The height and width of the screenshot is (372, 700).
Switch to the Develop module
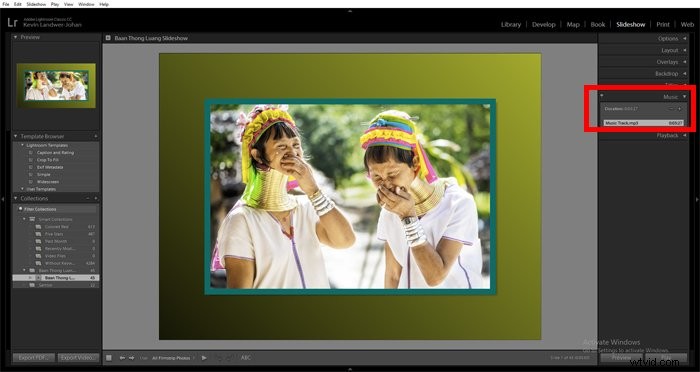click(x=543, y=25)
